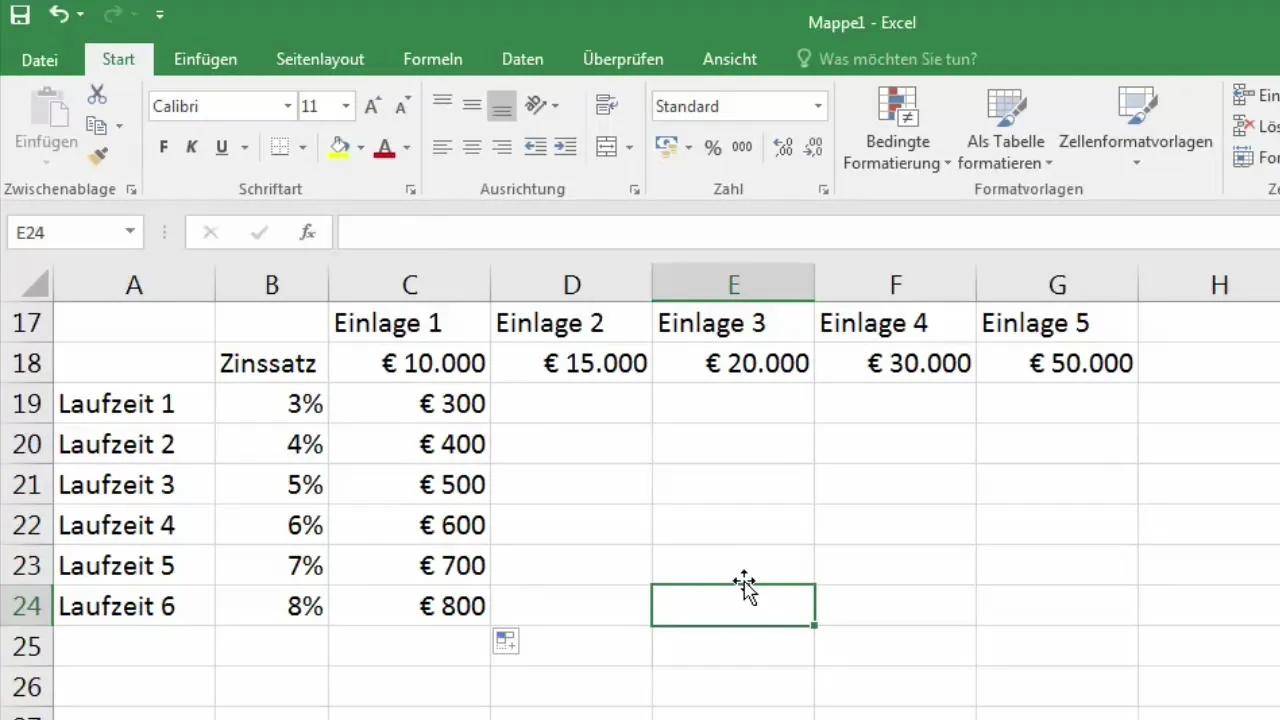1280x720 pixels.
Task: Toggle center text alignment
Action: [x=472, y=148]
